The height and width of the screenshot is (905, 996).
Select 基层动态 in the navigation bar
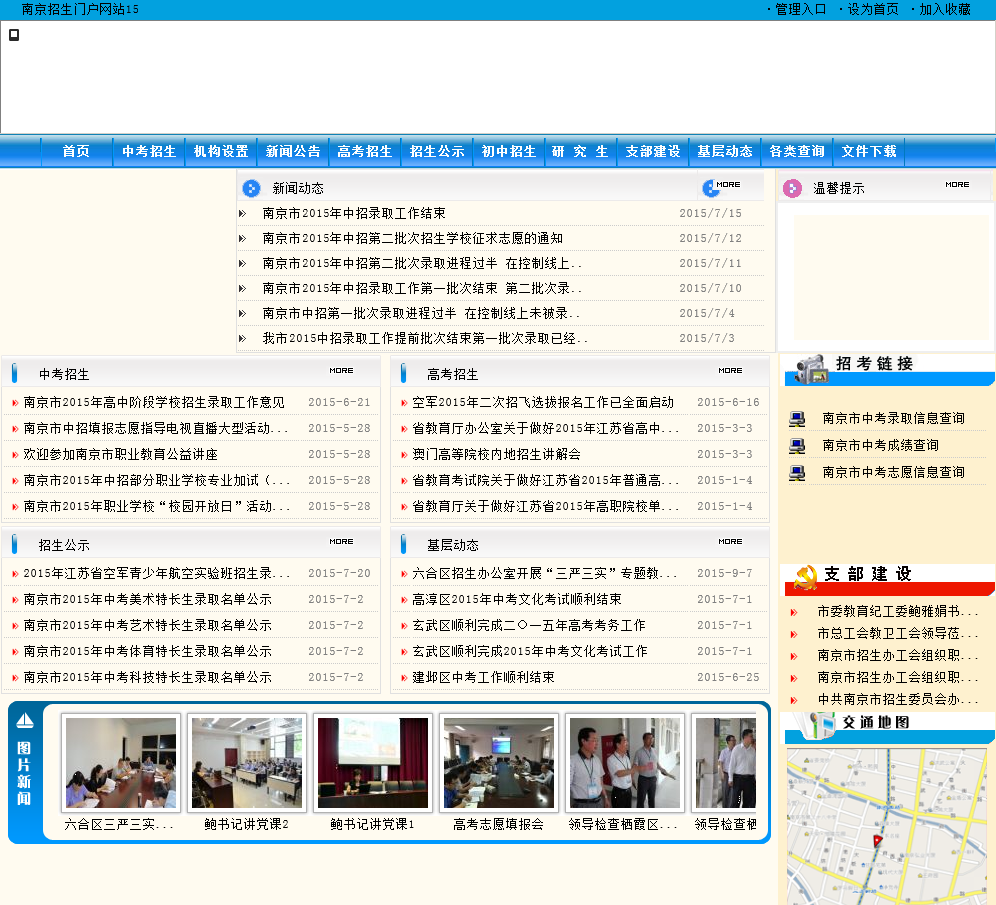[725, 151]
